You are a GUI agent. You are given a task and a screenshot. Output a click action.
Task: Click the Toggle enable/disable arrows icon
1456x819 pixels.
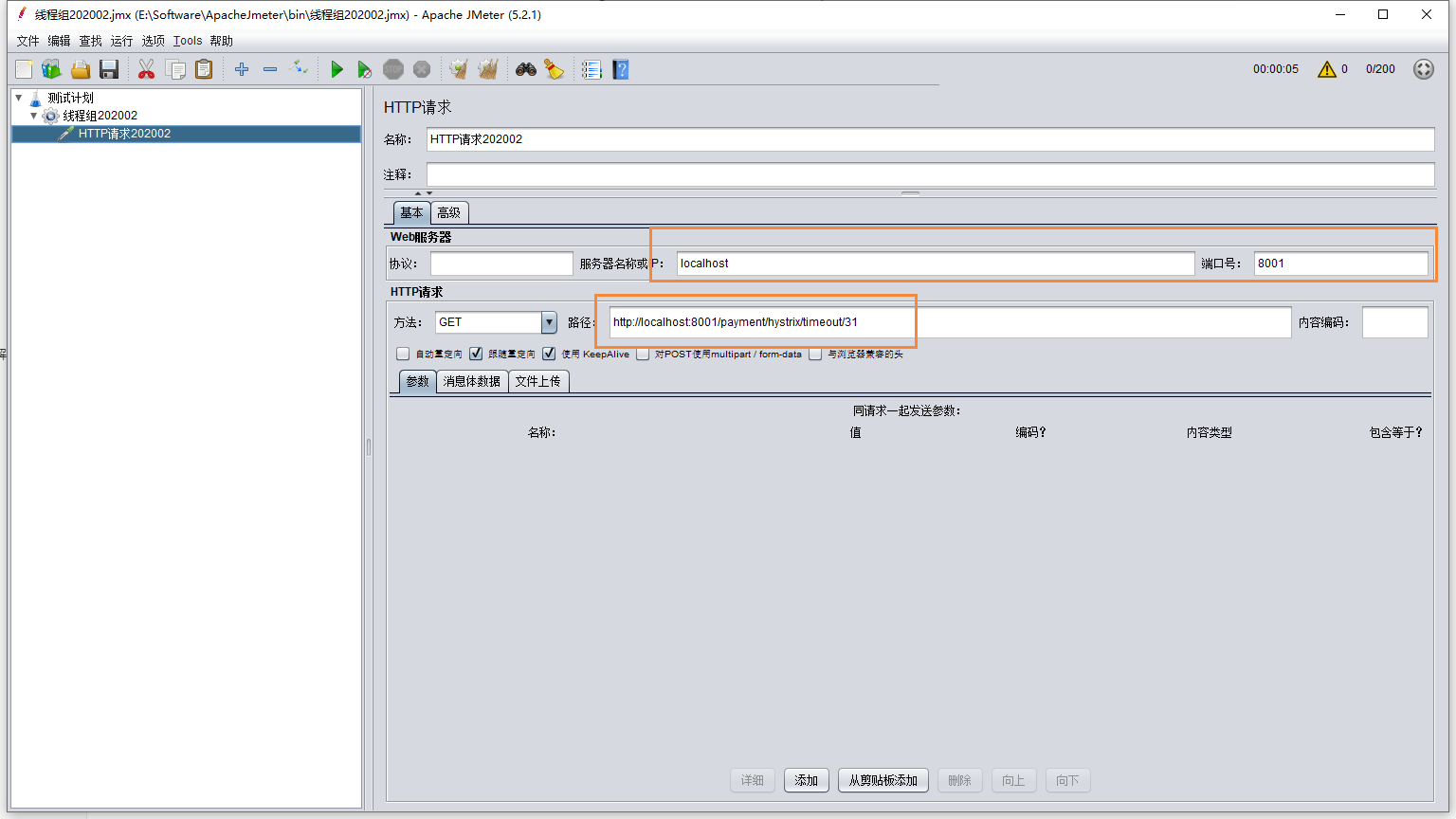[x=299, y=67]
